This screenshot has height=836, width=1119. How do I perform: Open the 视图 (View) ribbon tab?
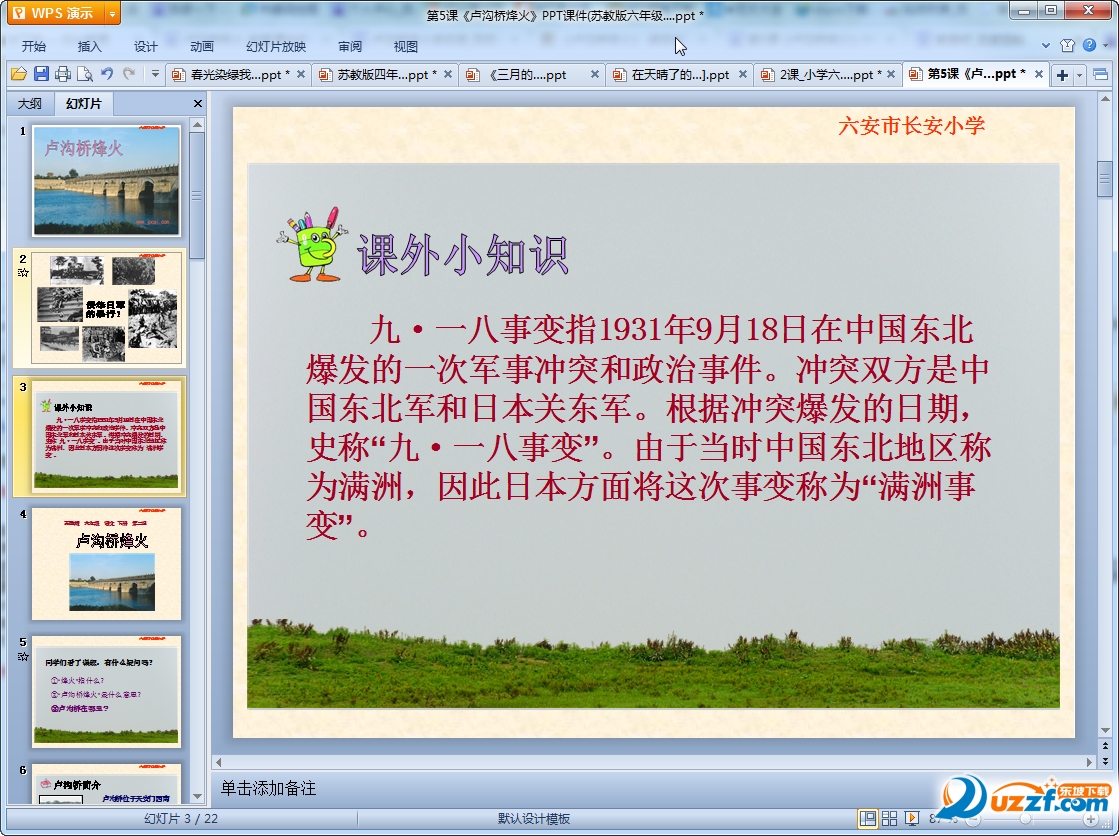407,45
